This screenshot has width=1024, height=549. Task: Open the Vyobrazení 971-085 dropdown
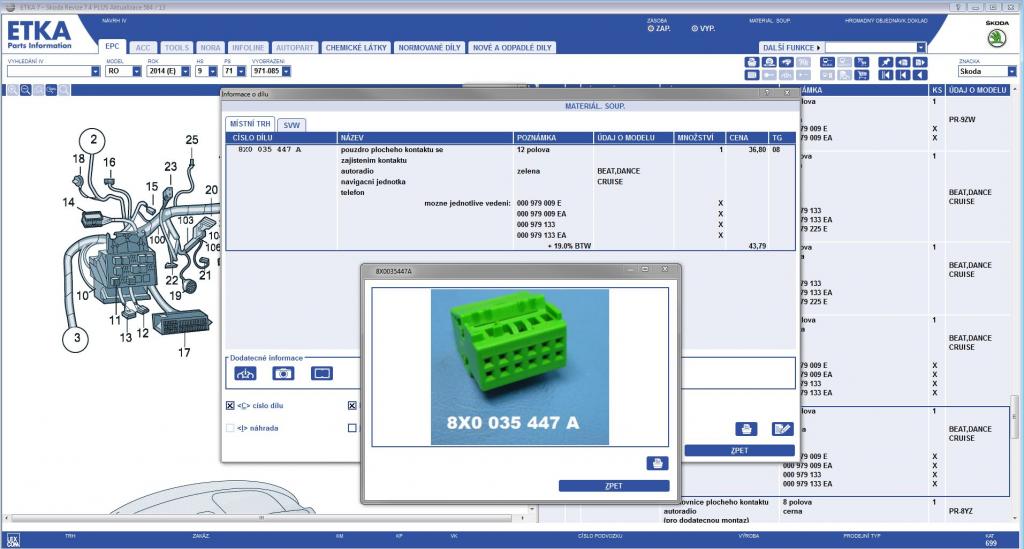click(x=286, y=71)
